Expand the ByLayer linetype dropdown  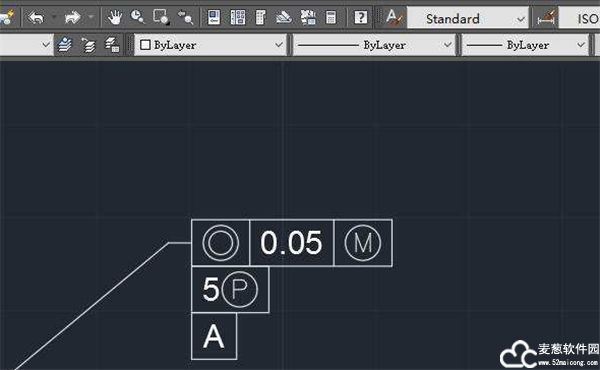[373, 45]
